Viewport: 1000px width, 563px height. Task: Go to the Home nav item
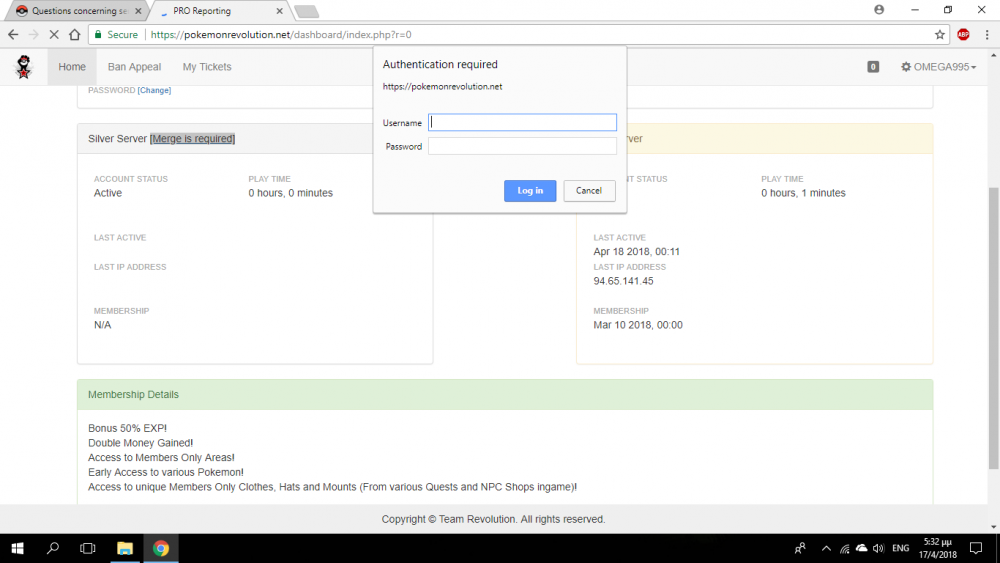point(72,66)
